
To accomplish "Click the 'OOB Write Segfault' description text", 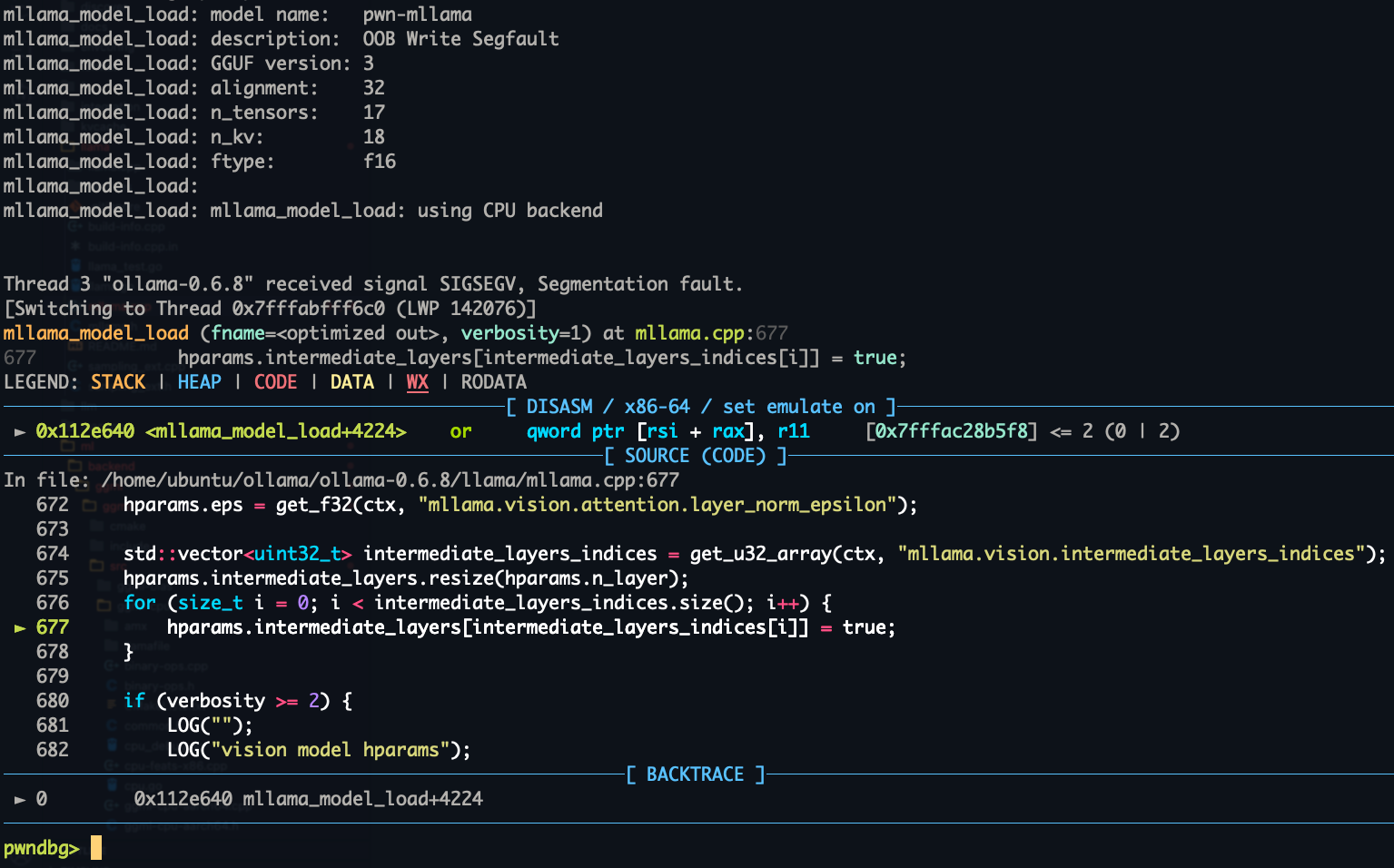I will 460,39.
